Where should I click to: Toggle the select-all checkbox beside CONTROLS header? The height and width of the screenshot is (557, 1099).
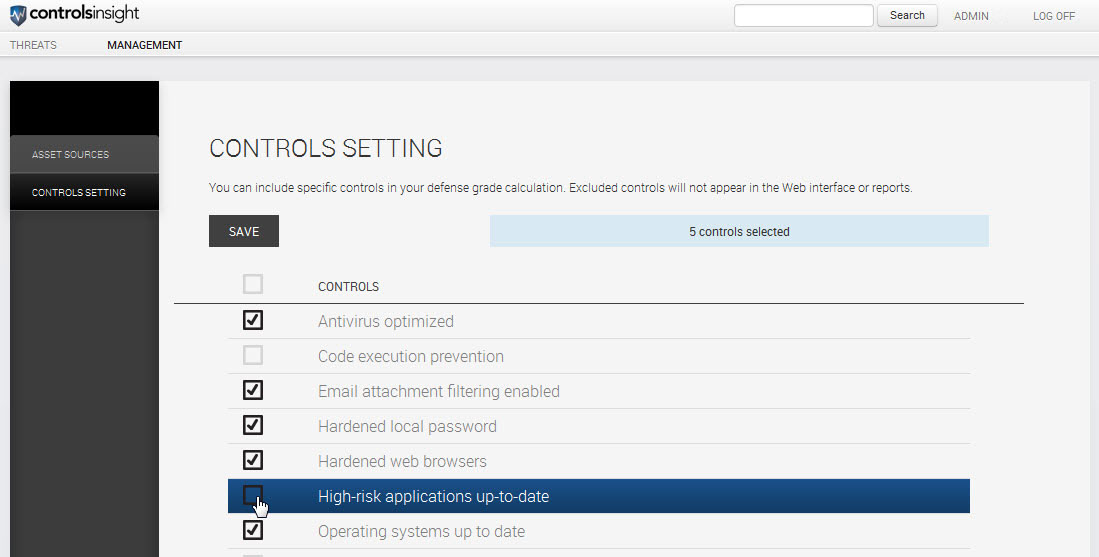tap(253, 285)
